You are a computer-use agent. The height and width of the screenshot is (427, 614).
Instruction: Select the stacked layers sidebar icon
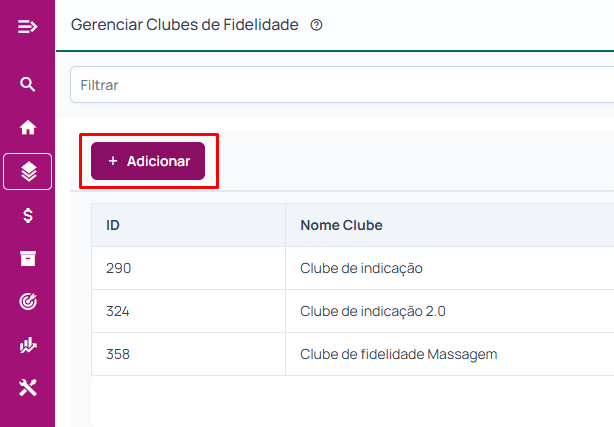point(27,172)
